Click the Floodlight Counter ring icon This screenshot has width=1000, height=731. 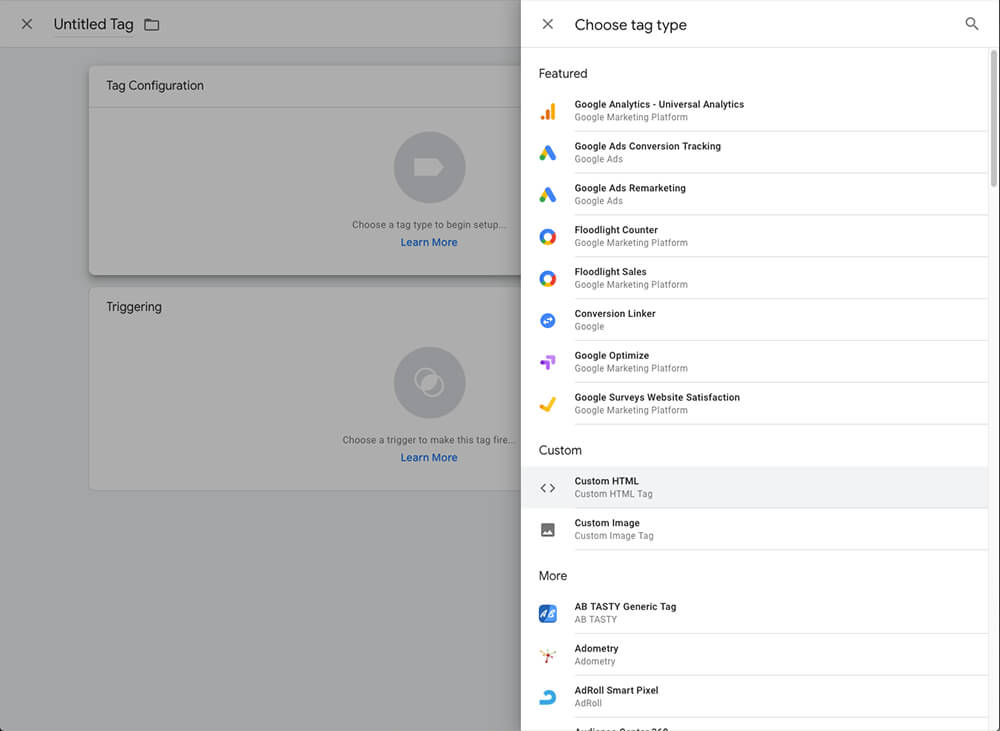tap(547, 237)
